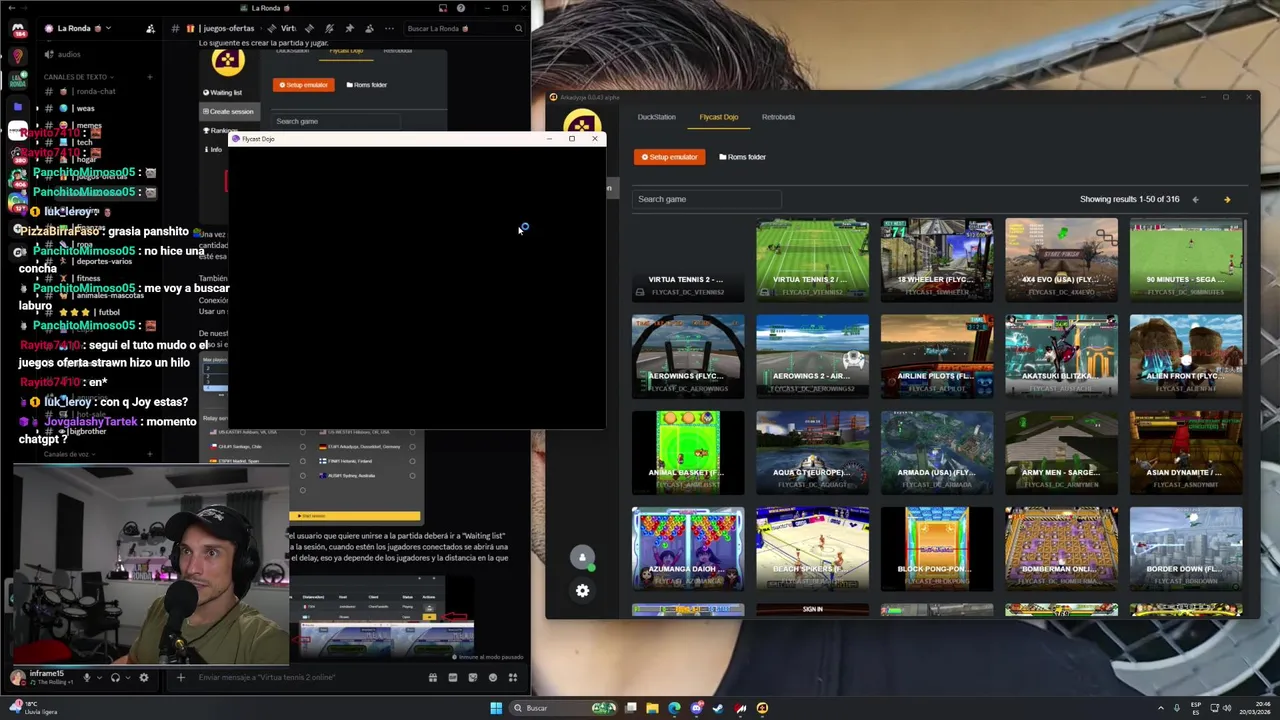
Task: Select the Akatsuki Blitzkampf game thumbnail
Action: tap(1061, 355)
